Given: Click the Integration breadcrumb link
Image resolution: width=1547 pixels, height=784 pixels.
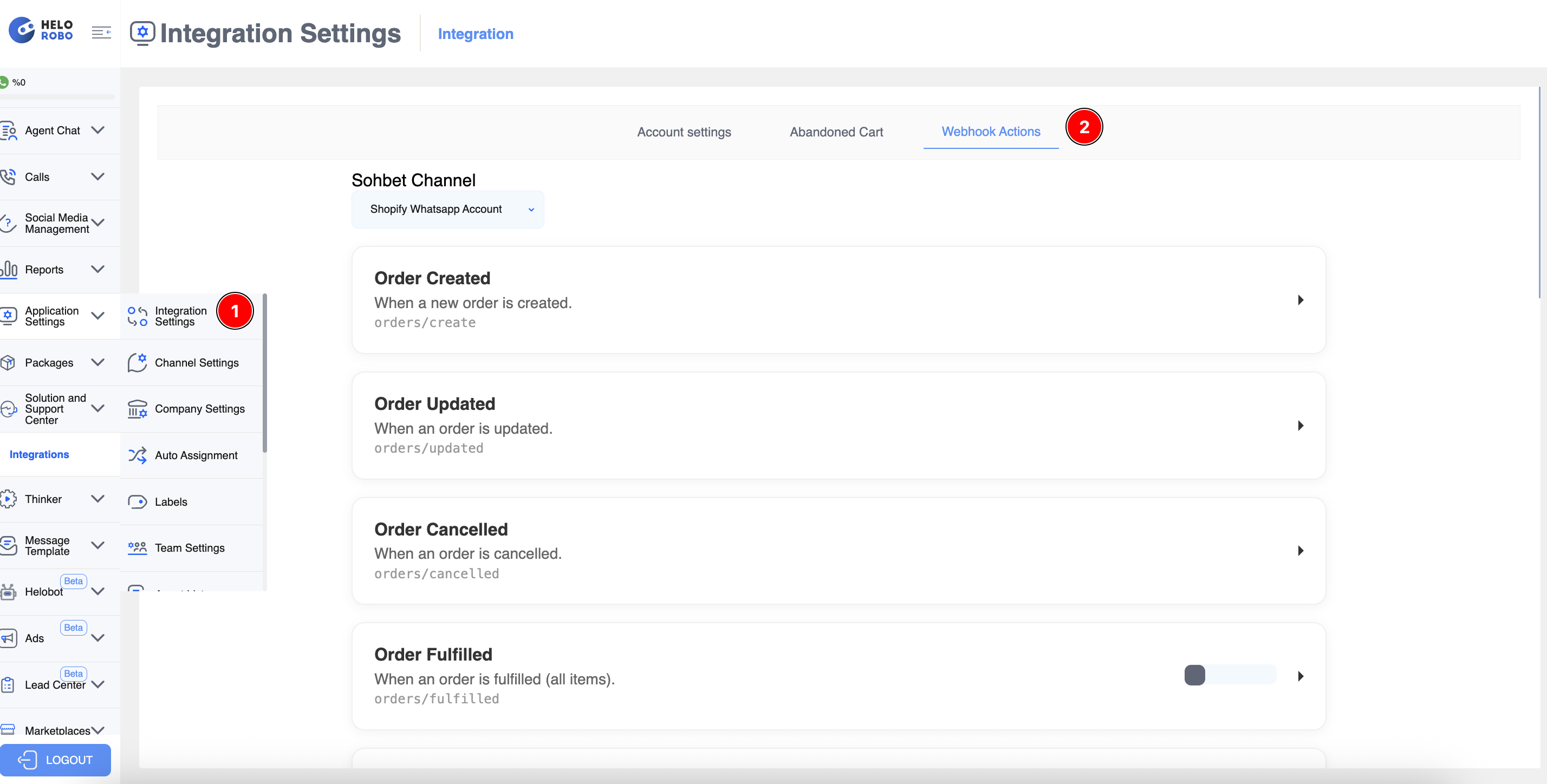Looking at the screenshot, I should [x=476, y=34].
